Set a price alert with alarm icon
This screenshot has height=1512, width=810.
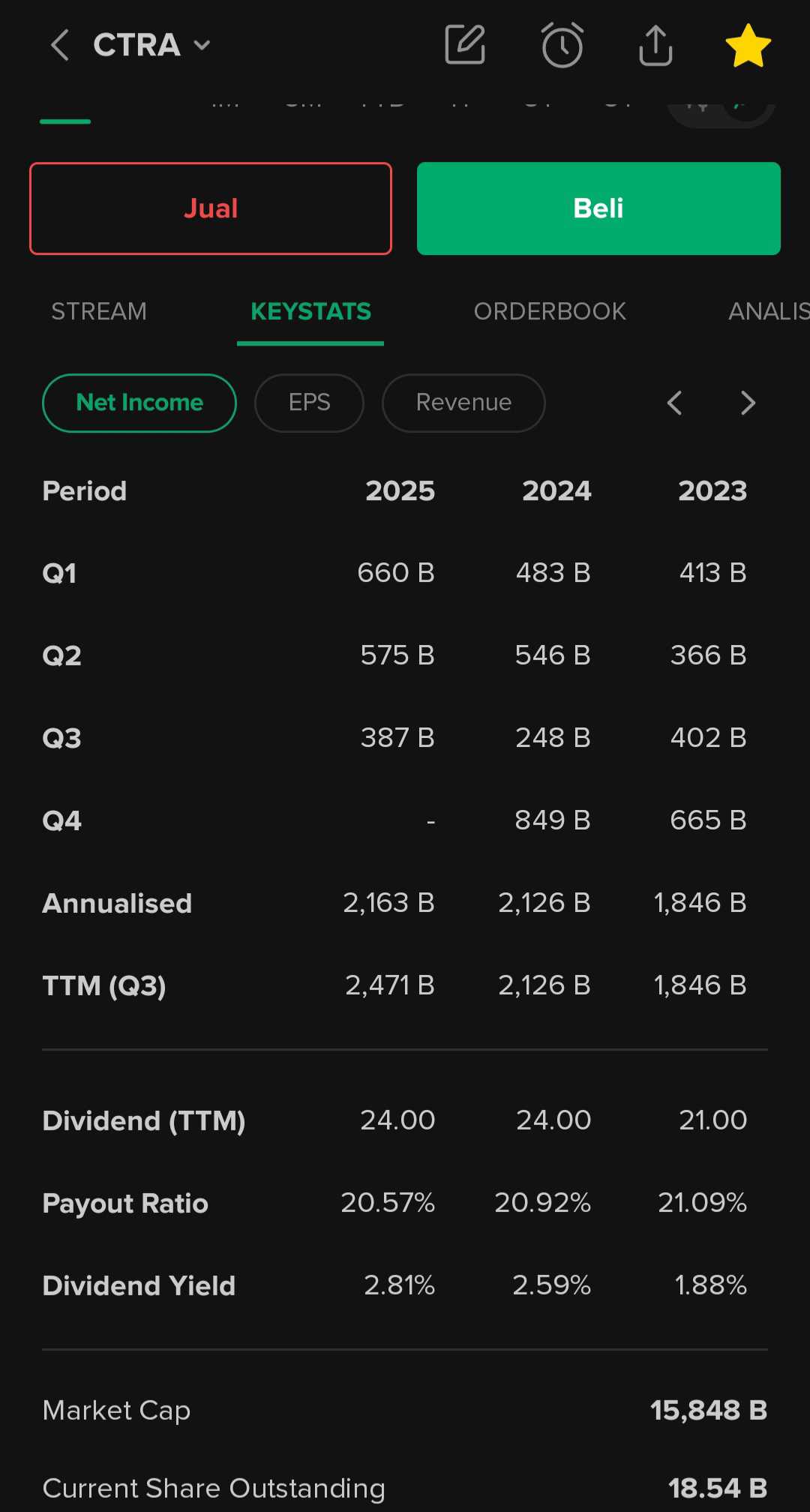coord(562,45)
